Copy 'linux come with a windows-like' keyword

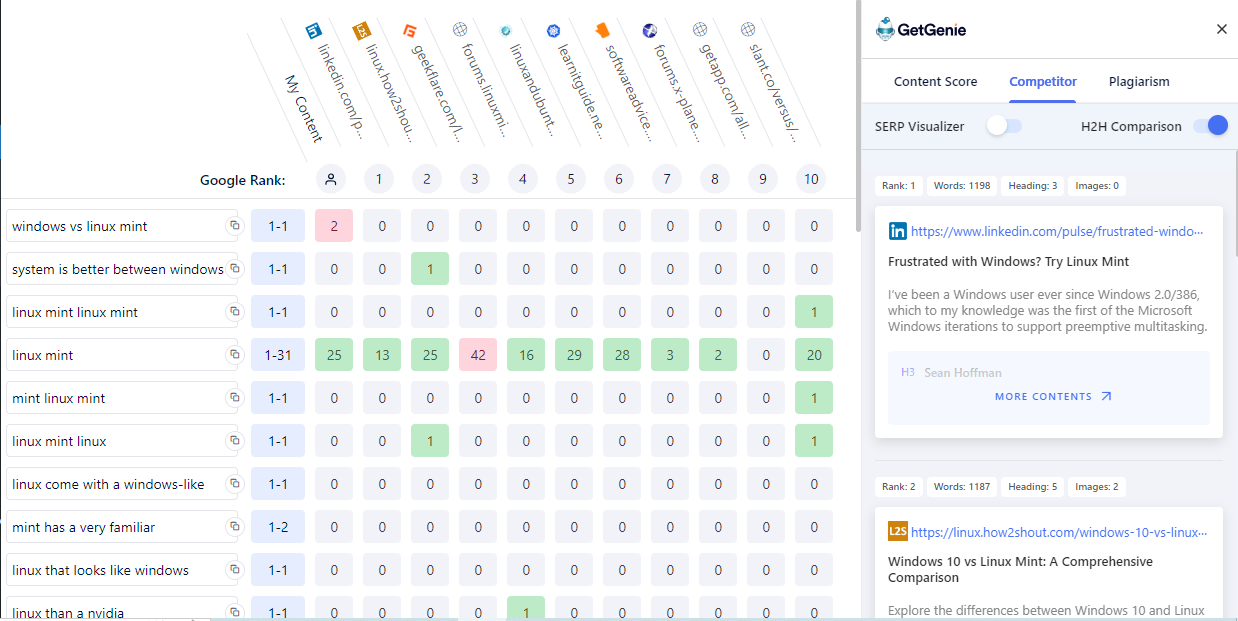234,484
